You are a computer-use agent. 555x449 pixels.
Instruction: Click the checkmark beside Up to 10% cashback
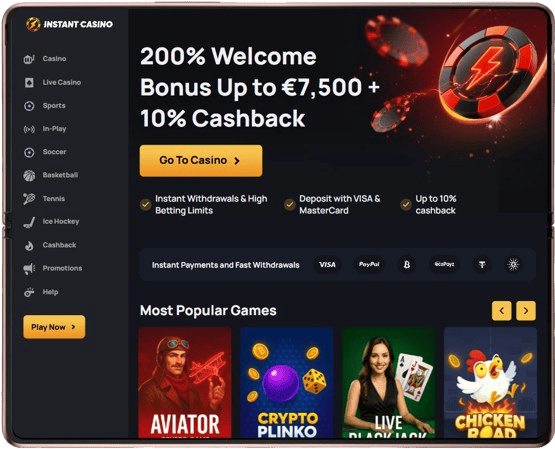pyautogui.click(x=405, y=205)
